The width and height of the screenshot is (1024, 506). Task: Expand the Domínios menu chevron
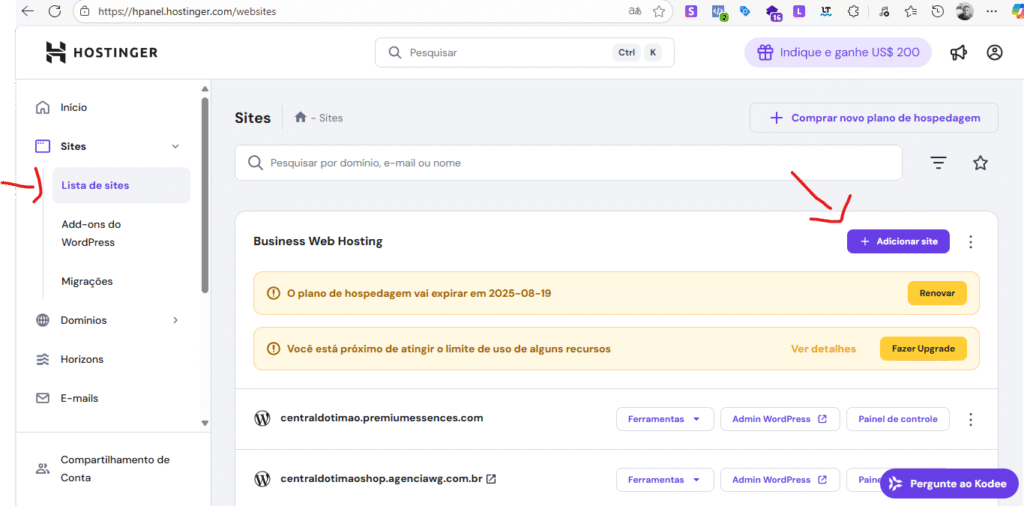175,320
